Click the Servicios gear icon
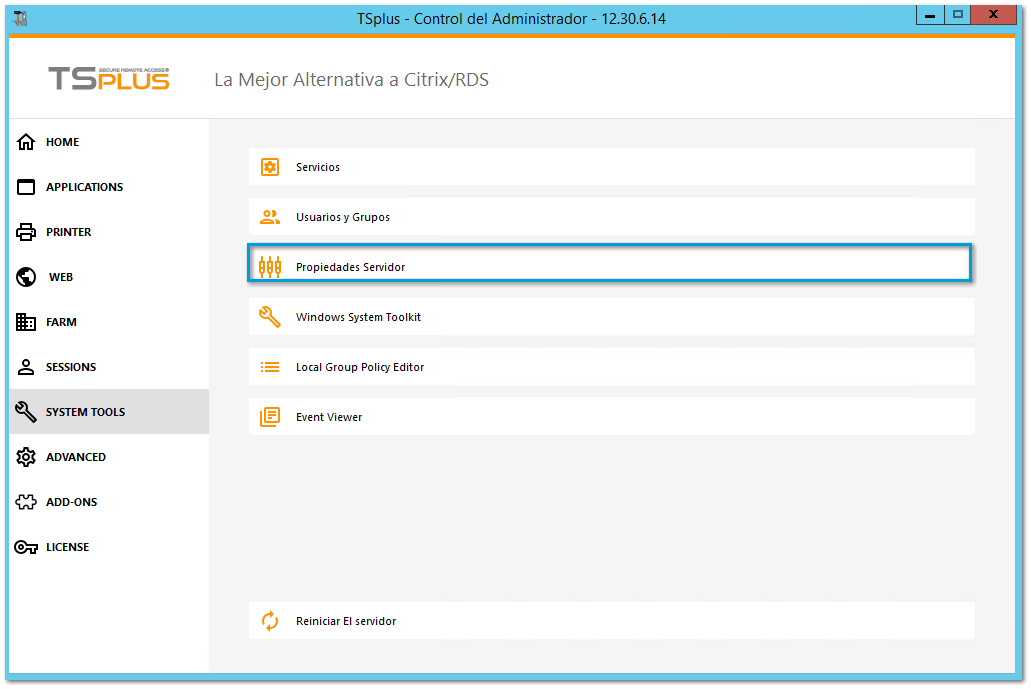Viewport: 1031px width, 689px height. click(x=270, y=167)
